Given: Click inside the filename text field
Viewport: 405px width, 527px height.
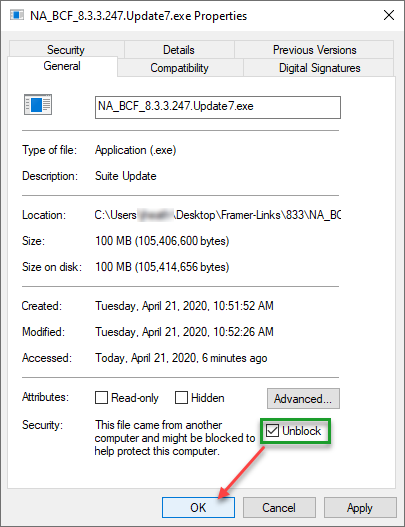Looking at the screenshot, I should tap(218, 107).
